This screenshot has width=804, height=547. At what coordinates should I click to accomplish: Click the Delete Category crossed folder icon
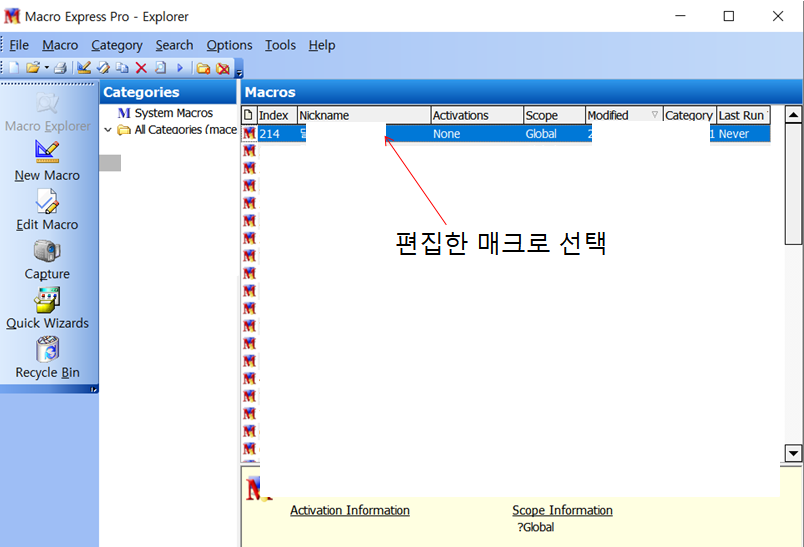(223, 68)
